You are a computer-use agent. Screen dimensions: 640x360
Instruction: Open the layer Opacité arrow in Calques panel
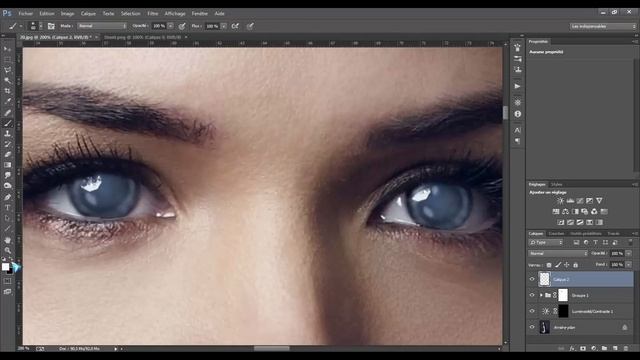pyautogui.click(x=629, y=253)
